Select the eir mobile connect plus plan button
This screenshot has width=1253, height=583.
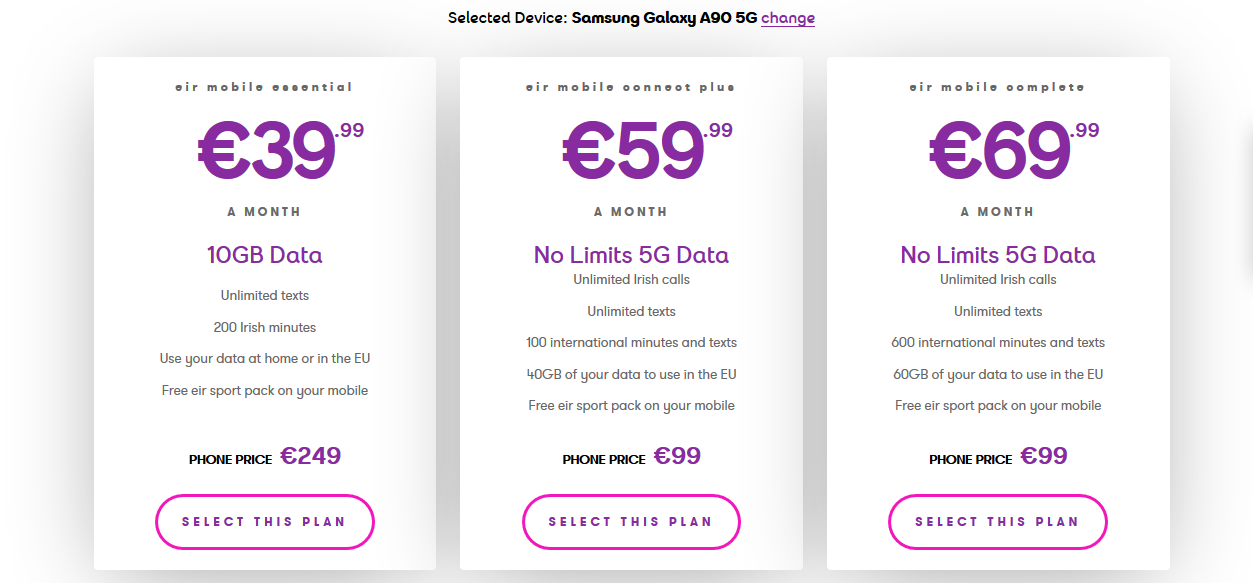pos(631,521)
